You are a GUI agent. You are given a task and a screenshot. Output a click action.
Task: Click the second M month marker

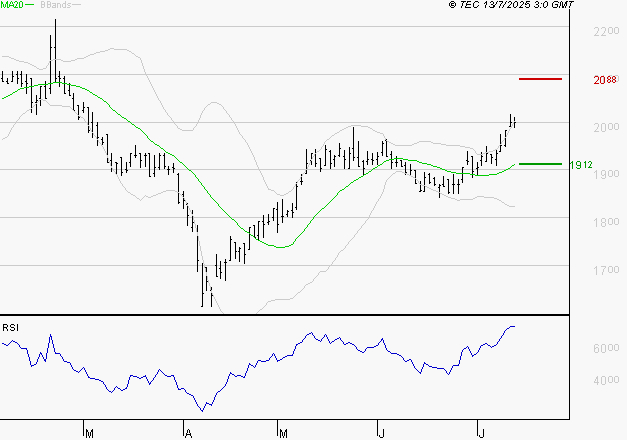pyautogui.click(x=283, y=434)
